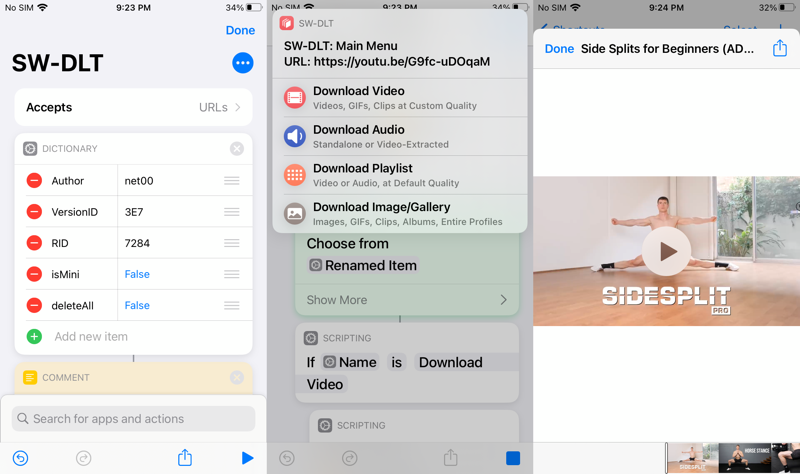Play the Side Splits video
This screenshot has height=474, width=800.
667,252
